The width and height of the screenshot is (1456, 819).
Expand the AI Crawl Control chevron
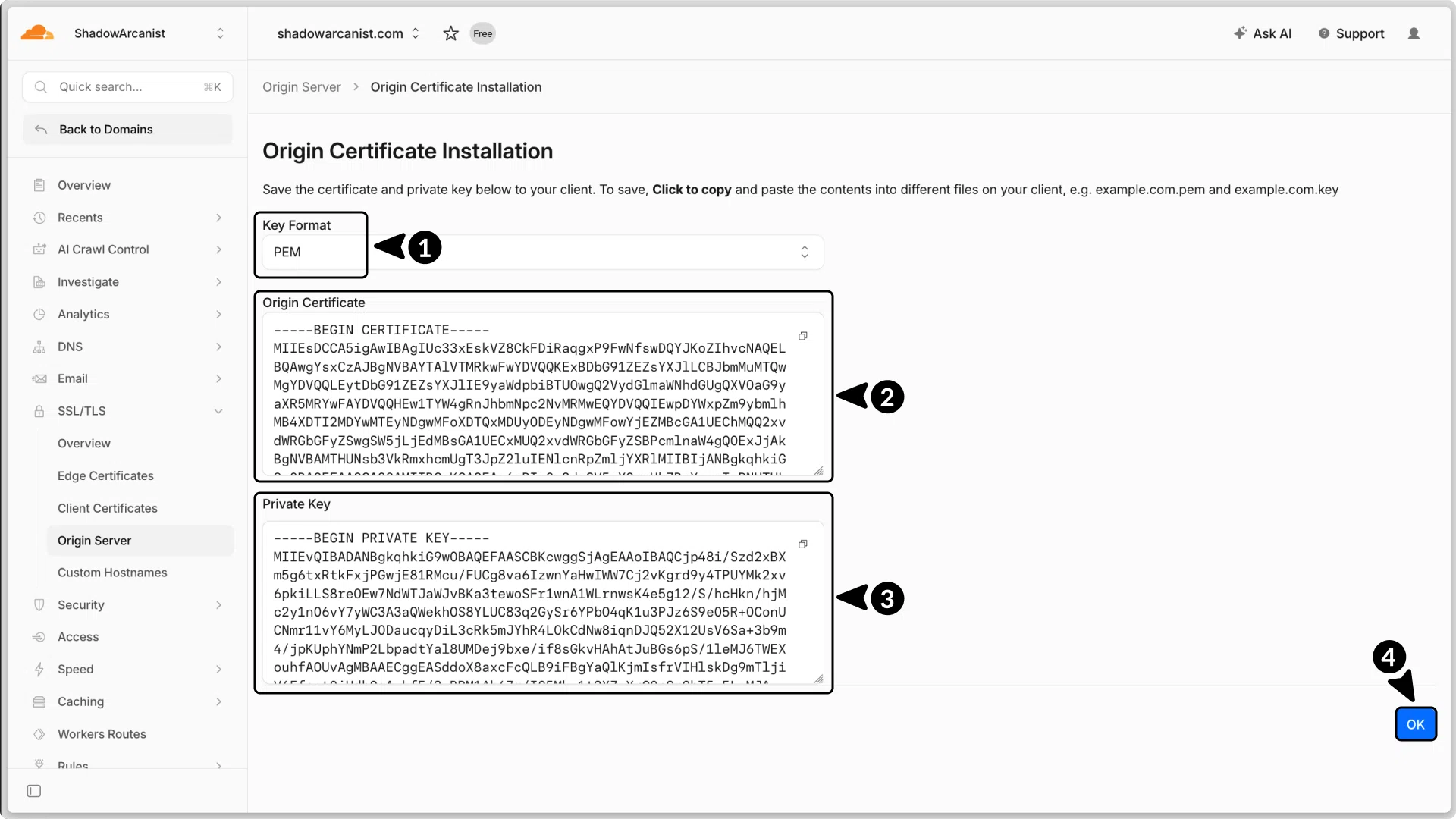coord(218,249)
